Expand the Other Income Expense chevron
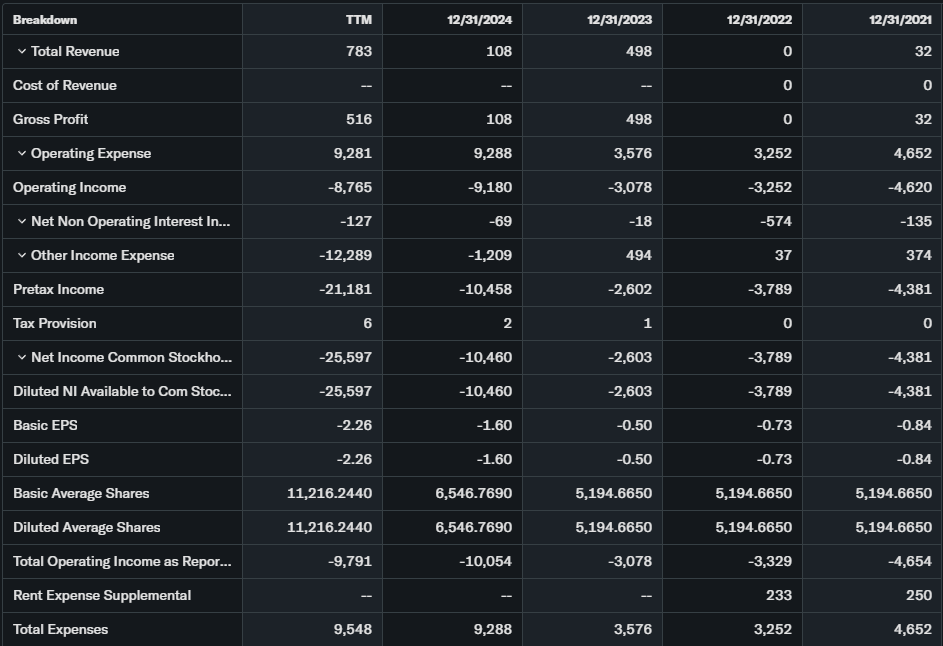Viewport: 943px width, 646px height. pos(22,256)
